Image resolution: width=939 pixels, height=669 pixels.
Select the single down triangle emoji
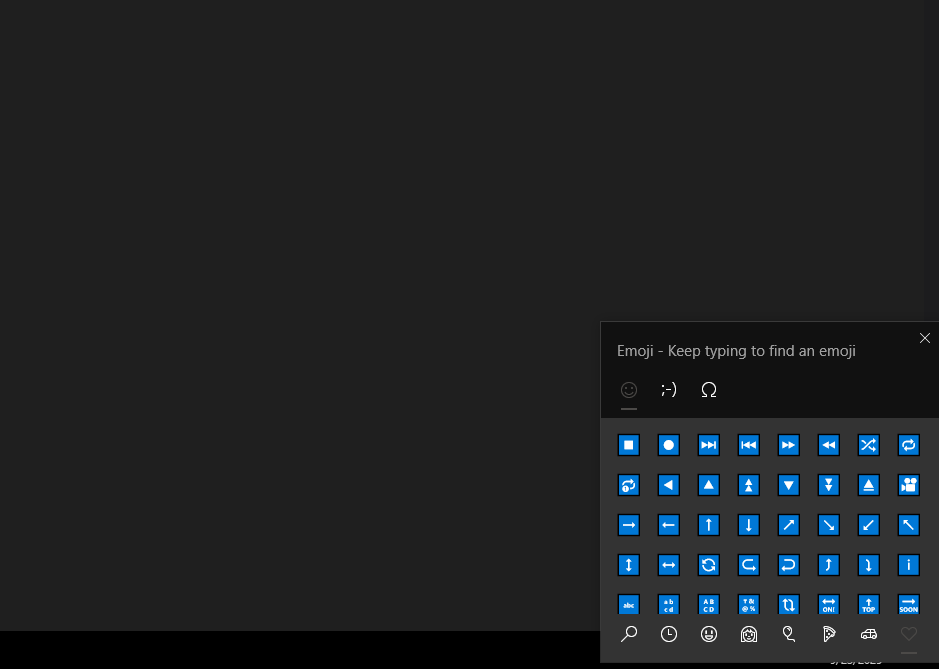789,485
